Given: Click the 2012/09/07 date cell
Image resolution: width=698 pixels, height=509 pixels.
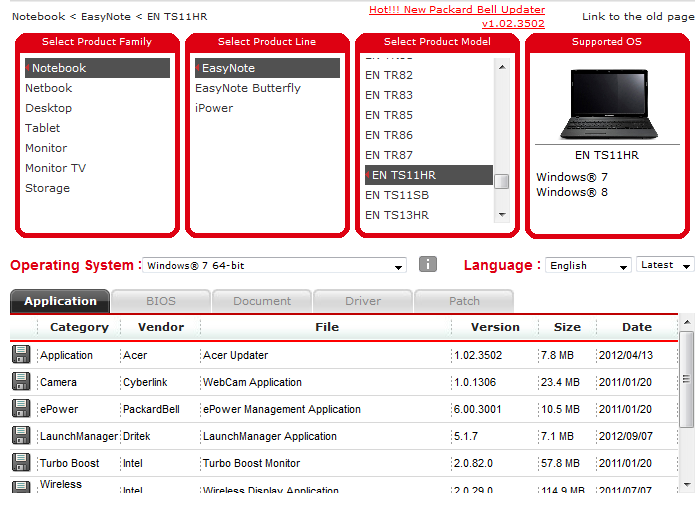Looking at the screenshot, I should click(x=625, y=436).
